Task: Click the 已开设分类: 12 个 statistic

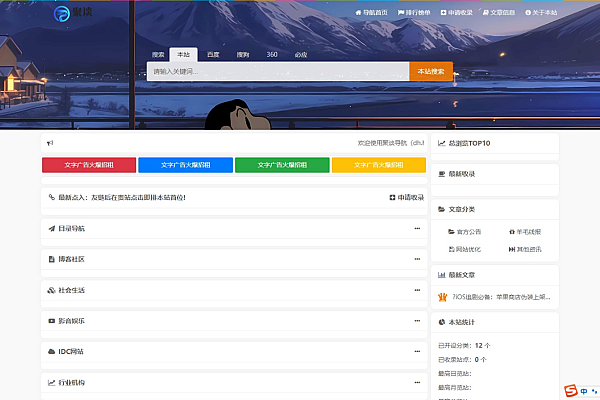Action: [464, 346]
